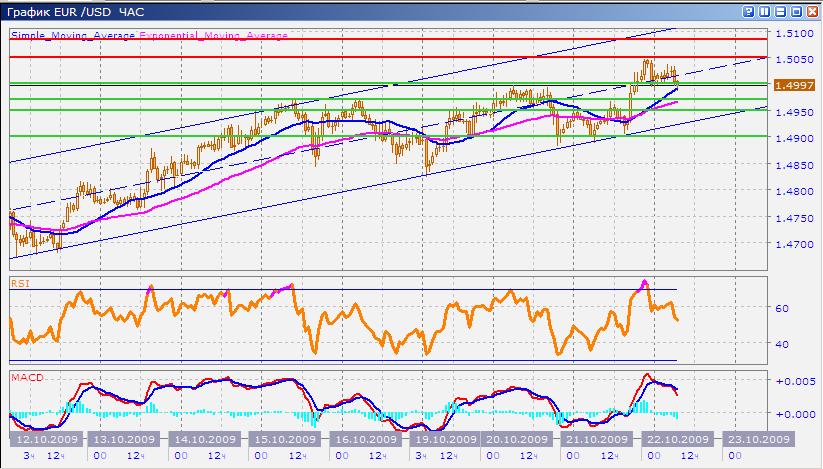The image size is (823, 469).
Task: Select the Exponential_Moving_Average legend label
Action: [x=214, y=35]
